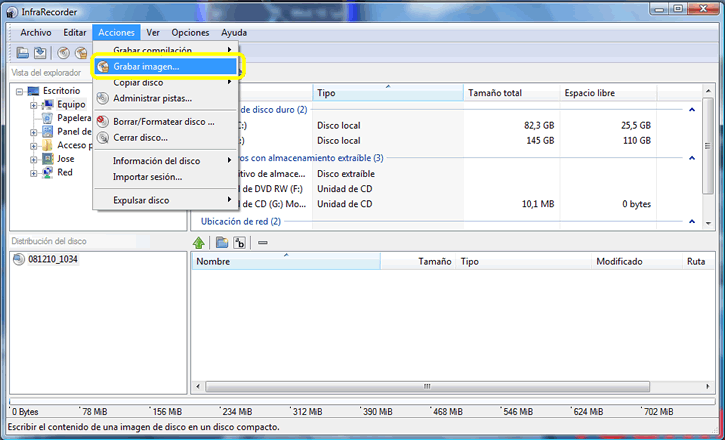
Task: Expand the Equipo tree node
Action: click(33, 104)
